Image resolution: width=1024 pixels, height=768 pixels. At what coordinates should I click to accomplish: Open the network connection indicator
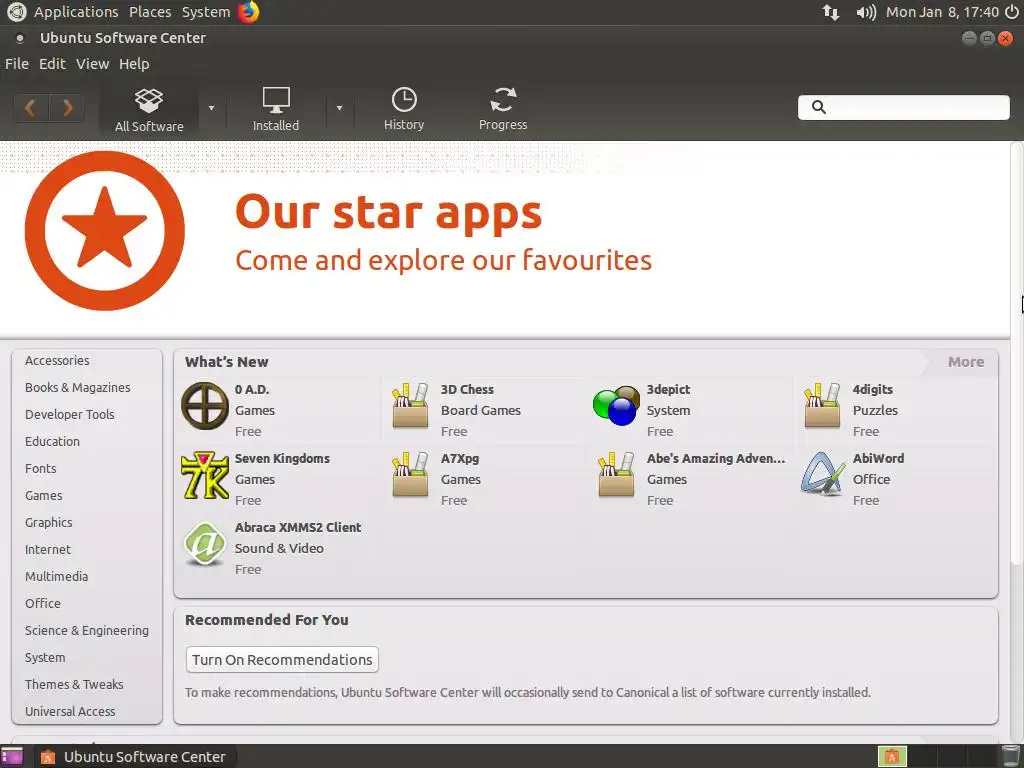[x=831, y=12]
